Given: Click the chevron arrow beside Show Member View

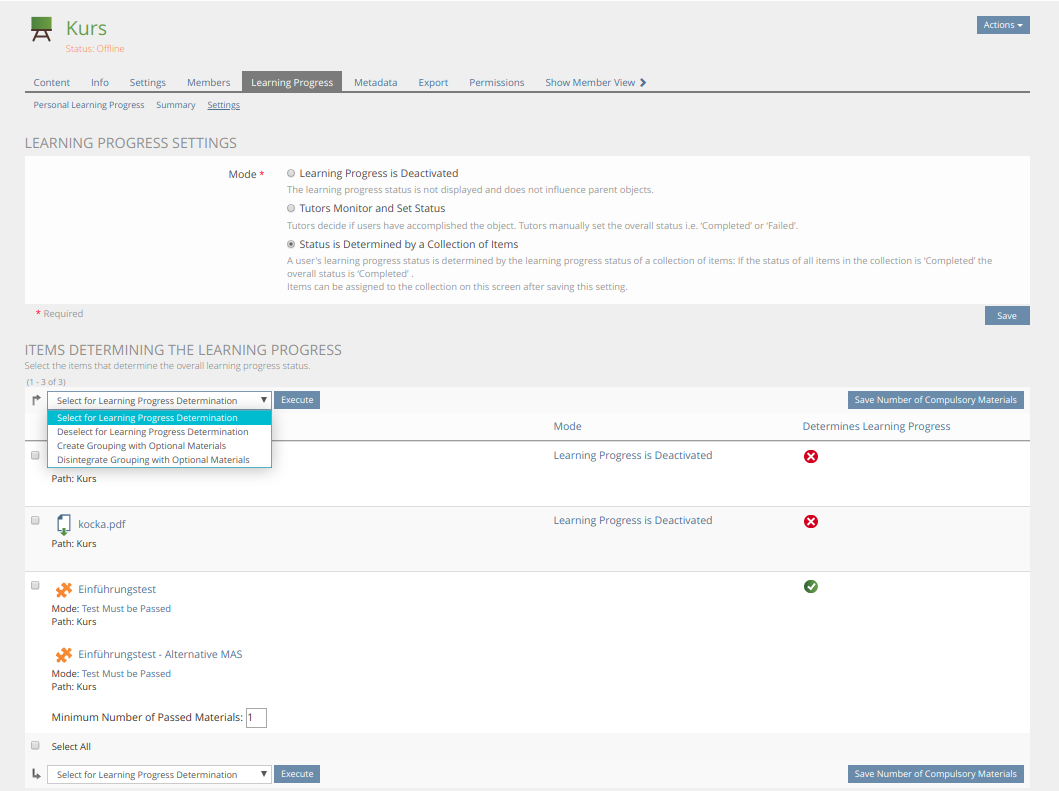Looking at the screenshot, I should pos(643,83).
